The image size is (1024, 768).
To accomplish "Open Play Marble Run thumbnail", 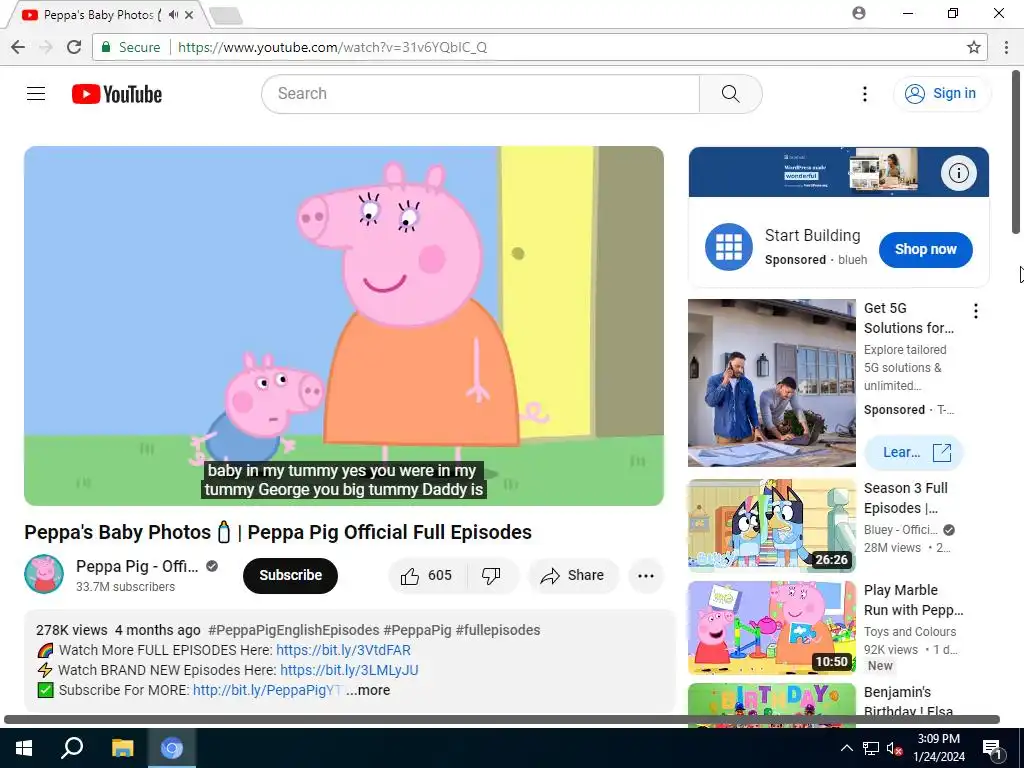I will point(771,628).
